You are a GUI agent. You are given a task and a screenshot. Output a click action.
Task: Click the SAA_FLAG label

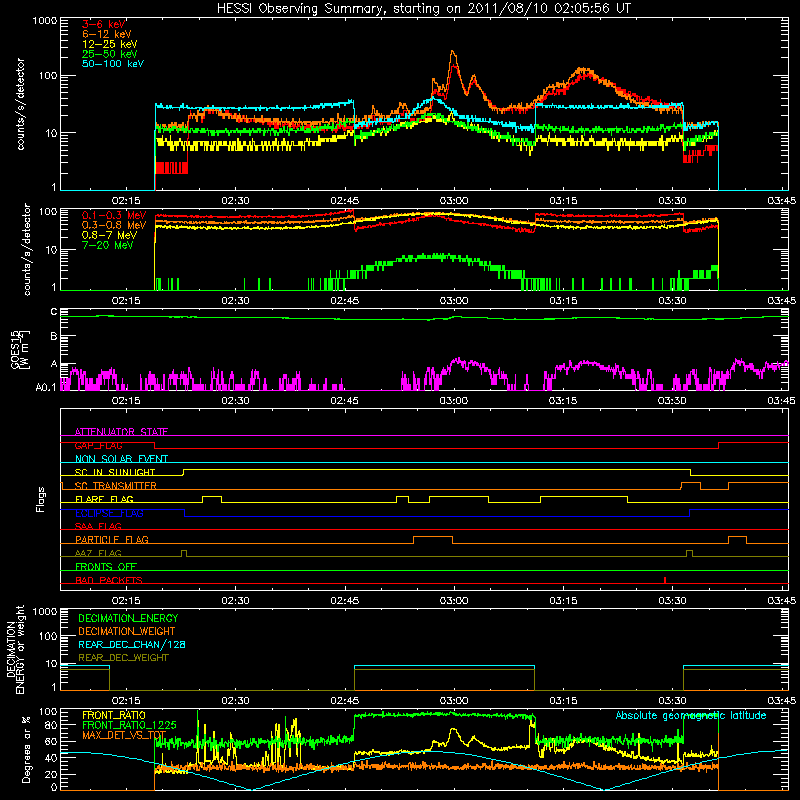click(x=98, y=526)
